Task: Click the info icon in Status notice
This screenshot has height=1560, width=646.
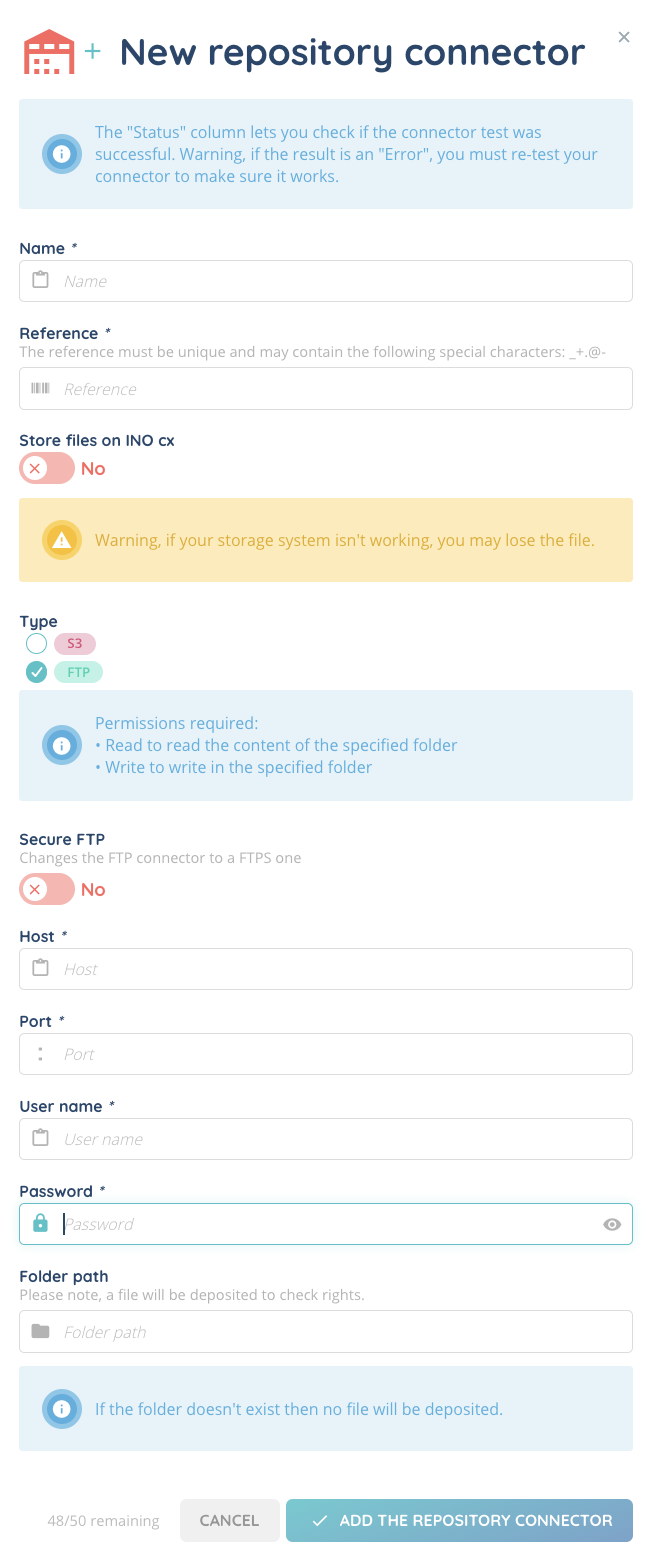Action: tap(62, 154)
